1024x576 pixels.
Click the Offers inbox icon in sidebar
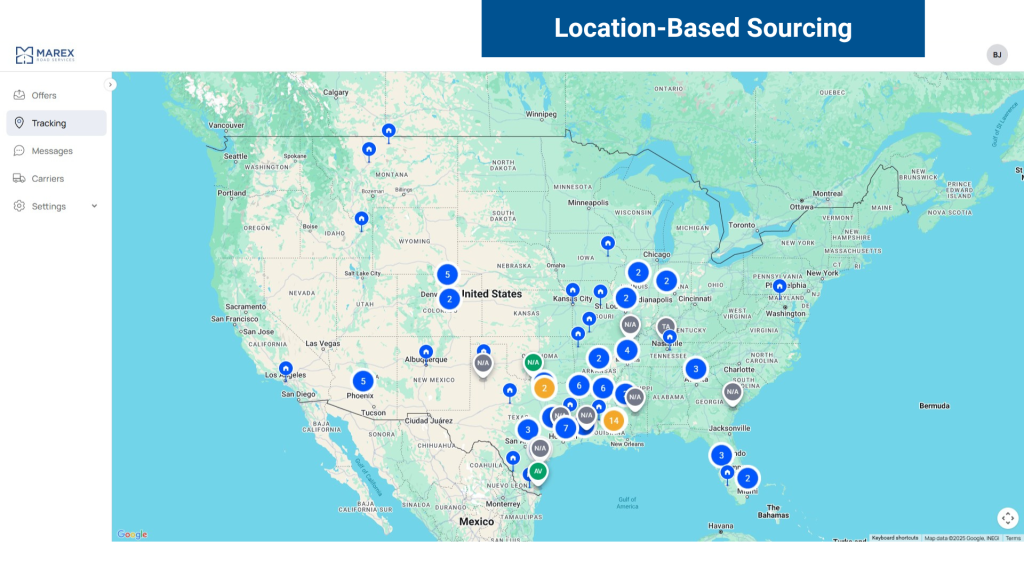tap(19, 95)
